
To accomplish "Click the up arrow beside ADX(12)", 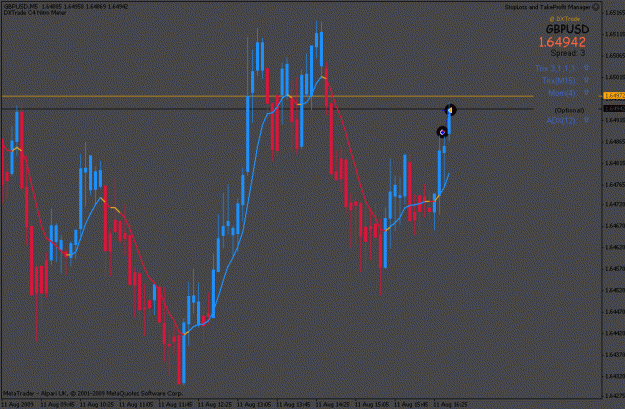I will click(586, 119).
